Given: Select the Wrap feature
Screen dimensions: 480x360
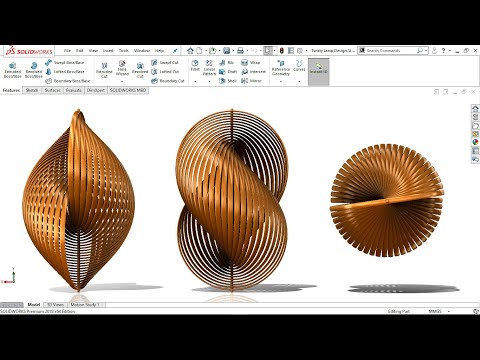Looking at the screenshot, I should point(250,62).
